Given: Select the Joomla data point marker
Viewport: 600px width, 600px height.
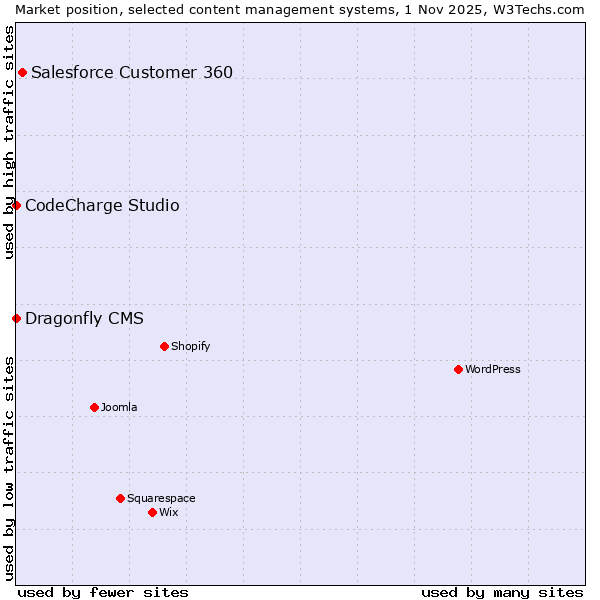Looking at the screenshot, I should click(94, 407).
